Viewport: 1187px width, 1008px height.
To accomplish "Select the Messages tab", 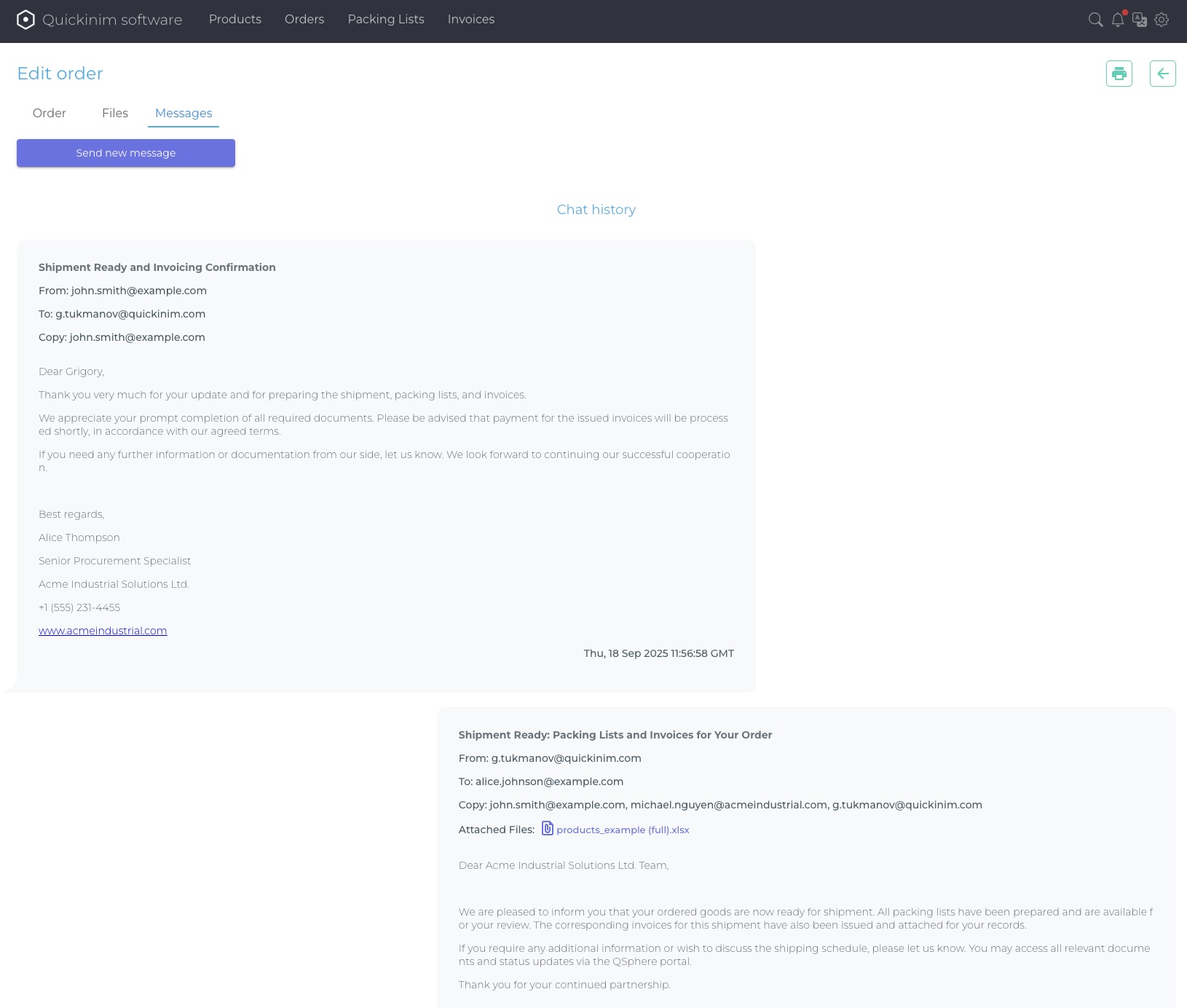I will click(184, 114).
